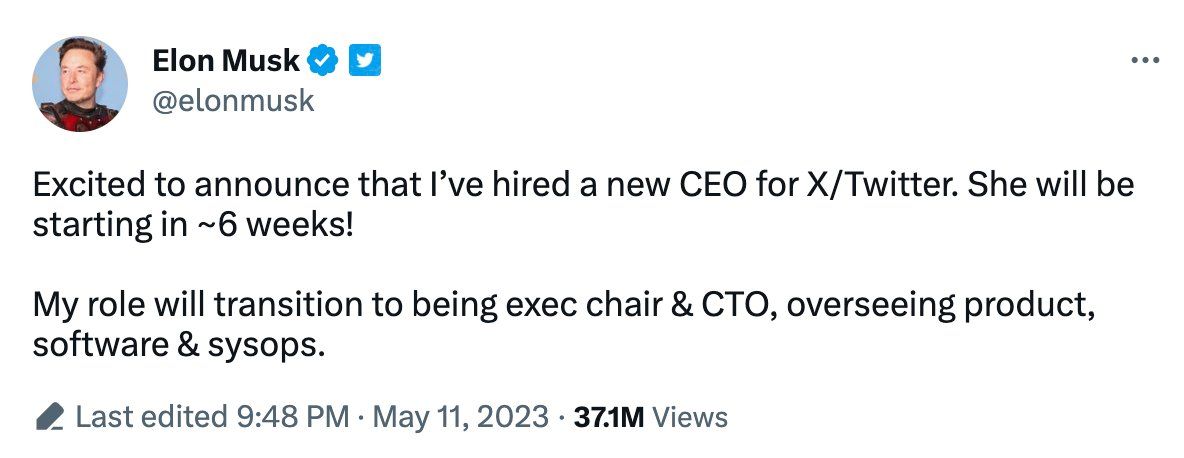
Task: Open the round profile avatar photo
Action: point(79,84)
